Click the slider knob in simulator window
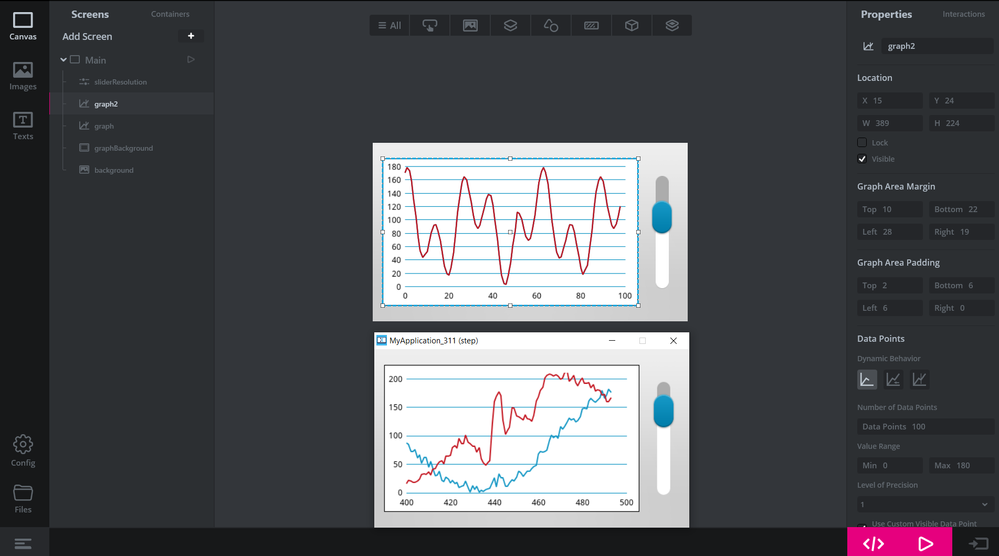Screen dimensions: 999x556 [x=663, y=411]
